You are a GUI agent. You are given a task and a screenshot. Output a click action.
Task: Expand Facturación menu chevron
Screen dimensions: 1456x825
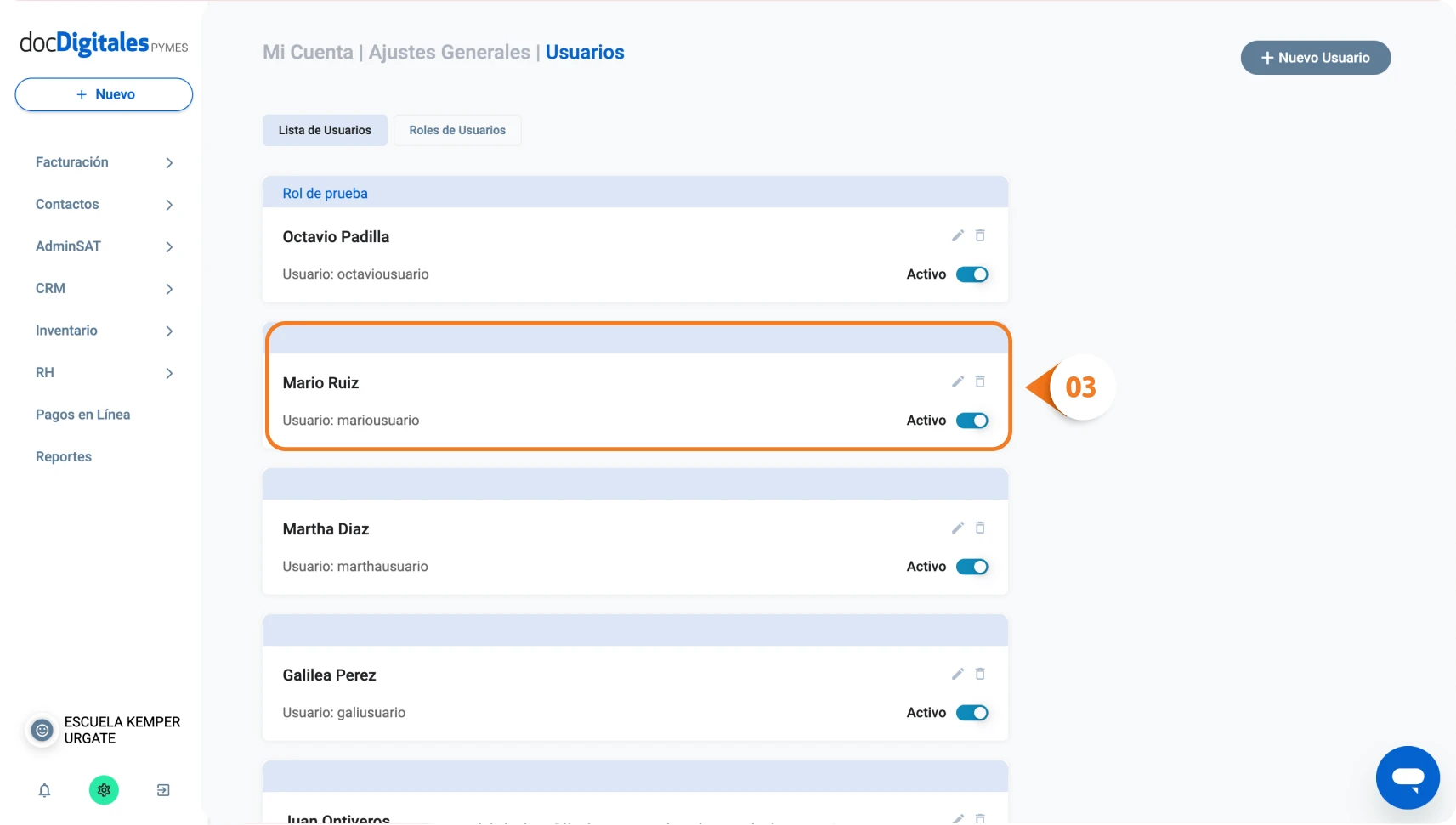(169, 162)
